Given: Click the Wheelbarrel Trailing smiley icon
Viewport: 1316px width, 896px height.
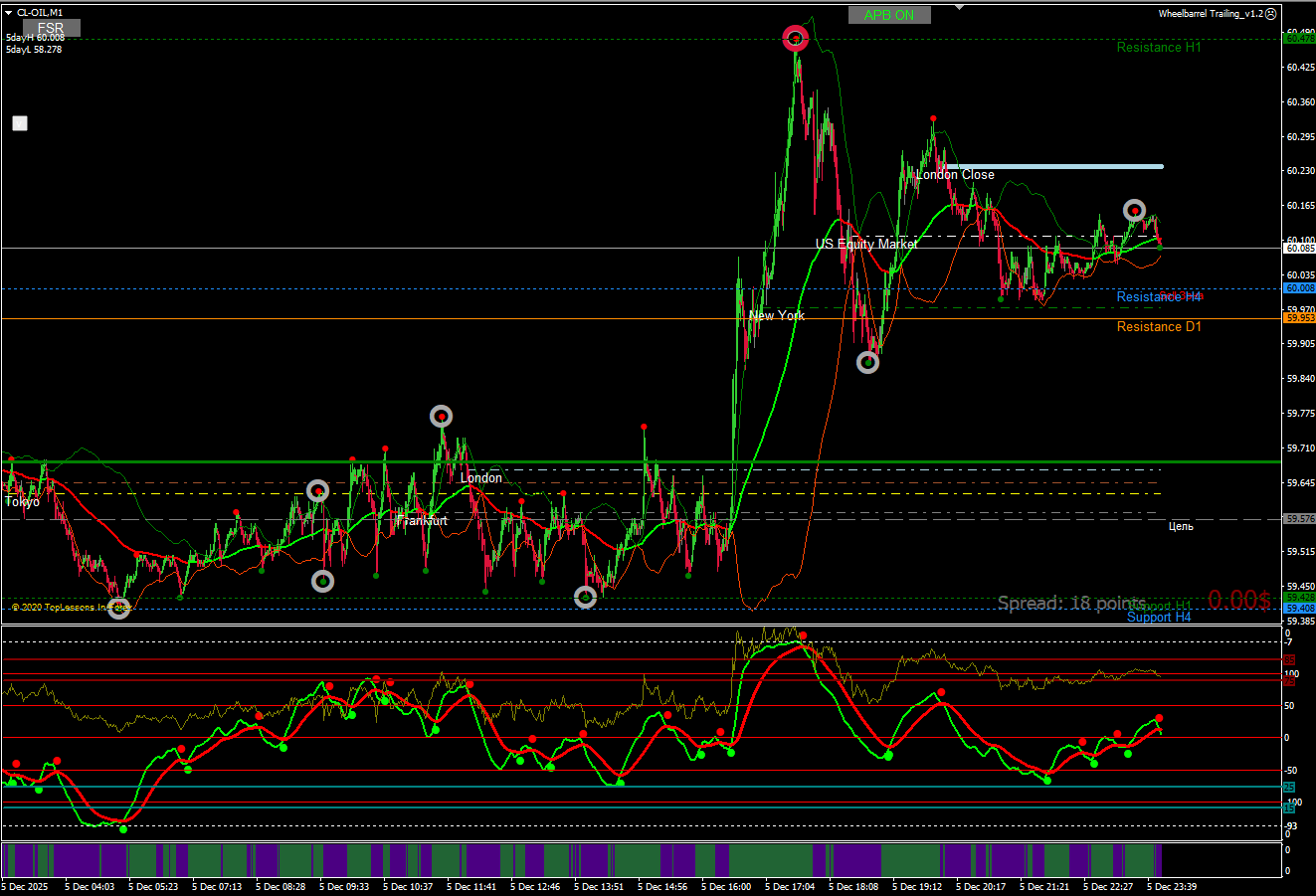Looking at the screenshot, I should 1270,14.
